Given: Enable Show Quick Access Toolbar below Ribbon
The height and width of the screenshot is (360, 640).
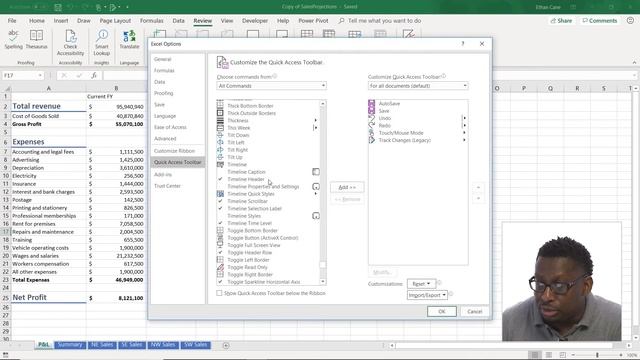Looking at the screenshot, I should [219, 293].
